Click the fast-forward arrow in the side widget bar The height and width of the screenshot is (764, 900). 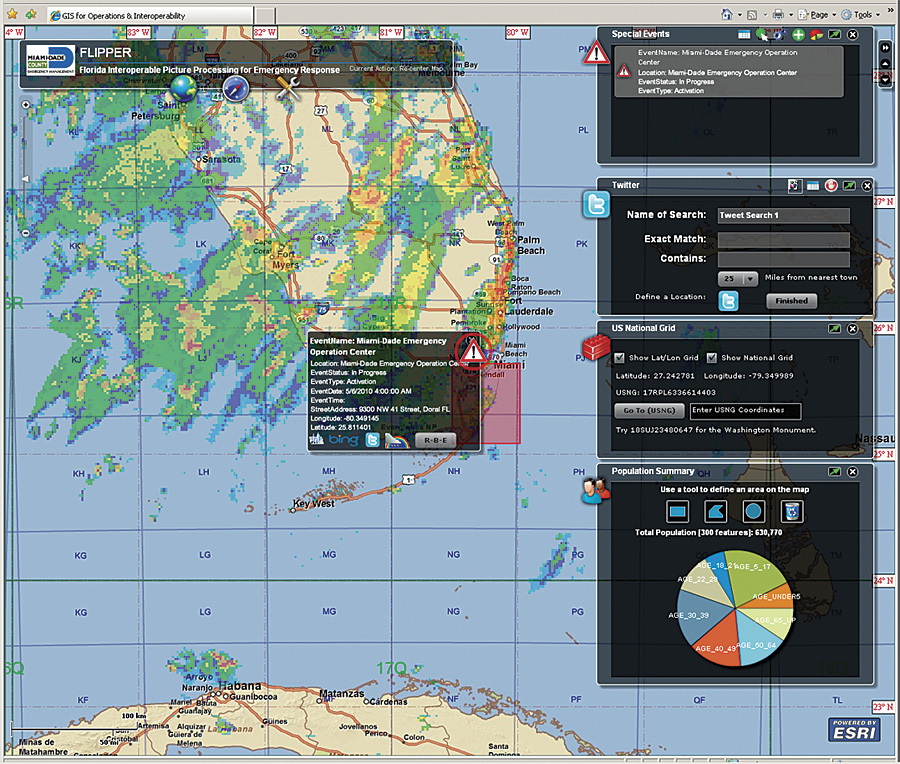click(x=886, y=48)
